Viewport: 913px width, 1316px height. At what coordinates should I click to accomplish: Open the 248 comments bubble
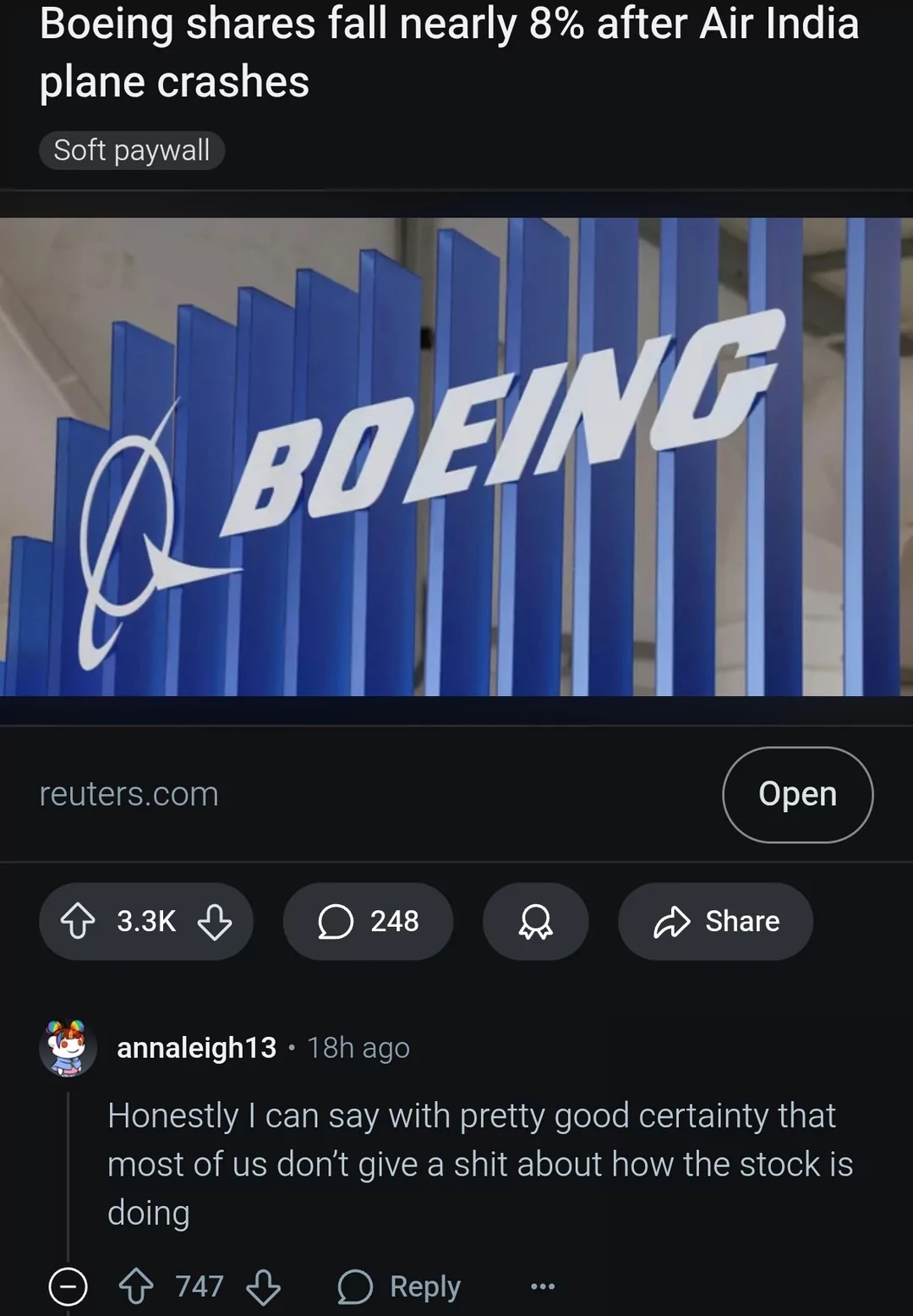[368, 921]
